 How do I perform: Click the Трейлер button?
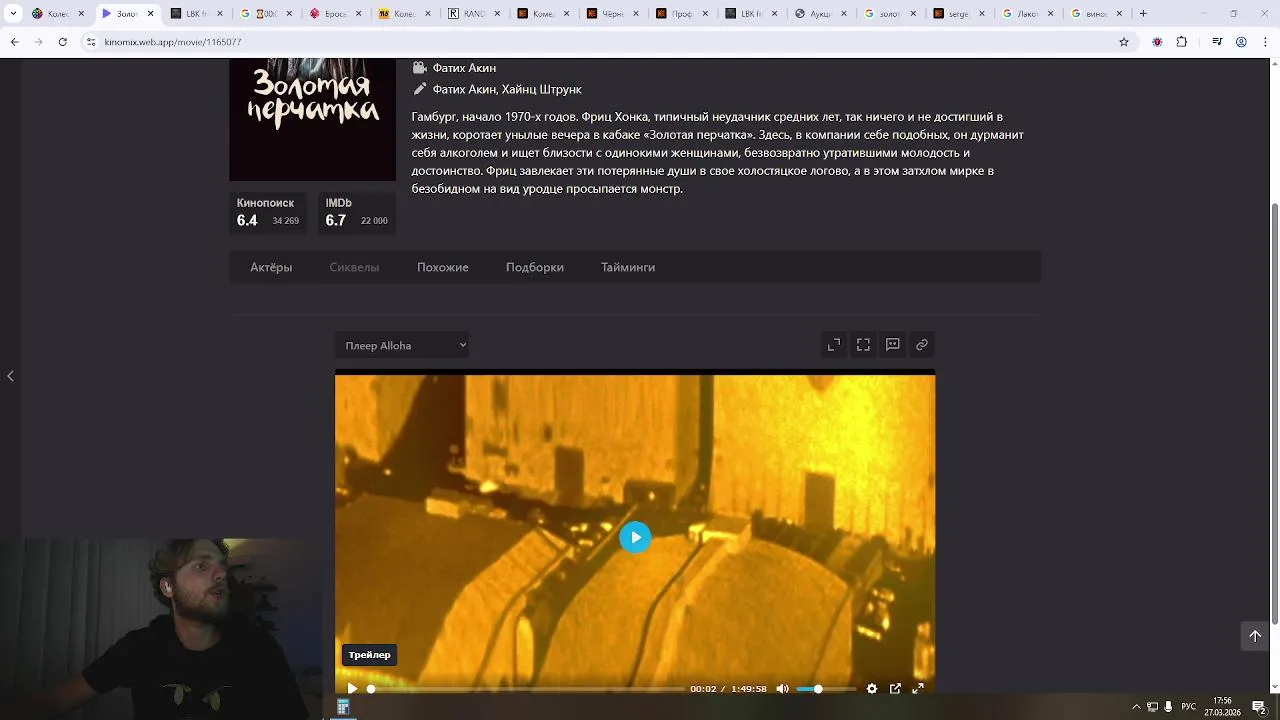[x=370, y=655]
